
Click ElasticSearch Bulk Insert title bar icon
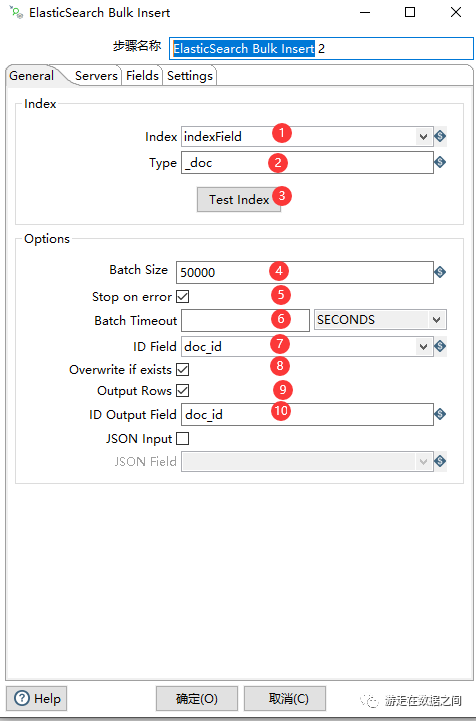coord(16,12)
